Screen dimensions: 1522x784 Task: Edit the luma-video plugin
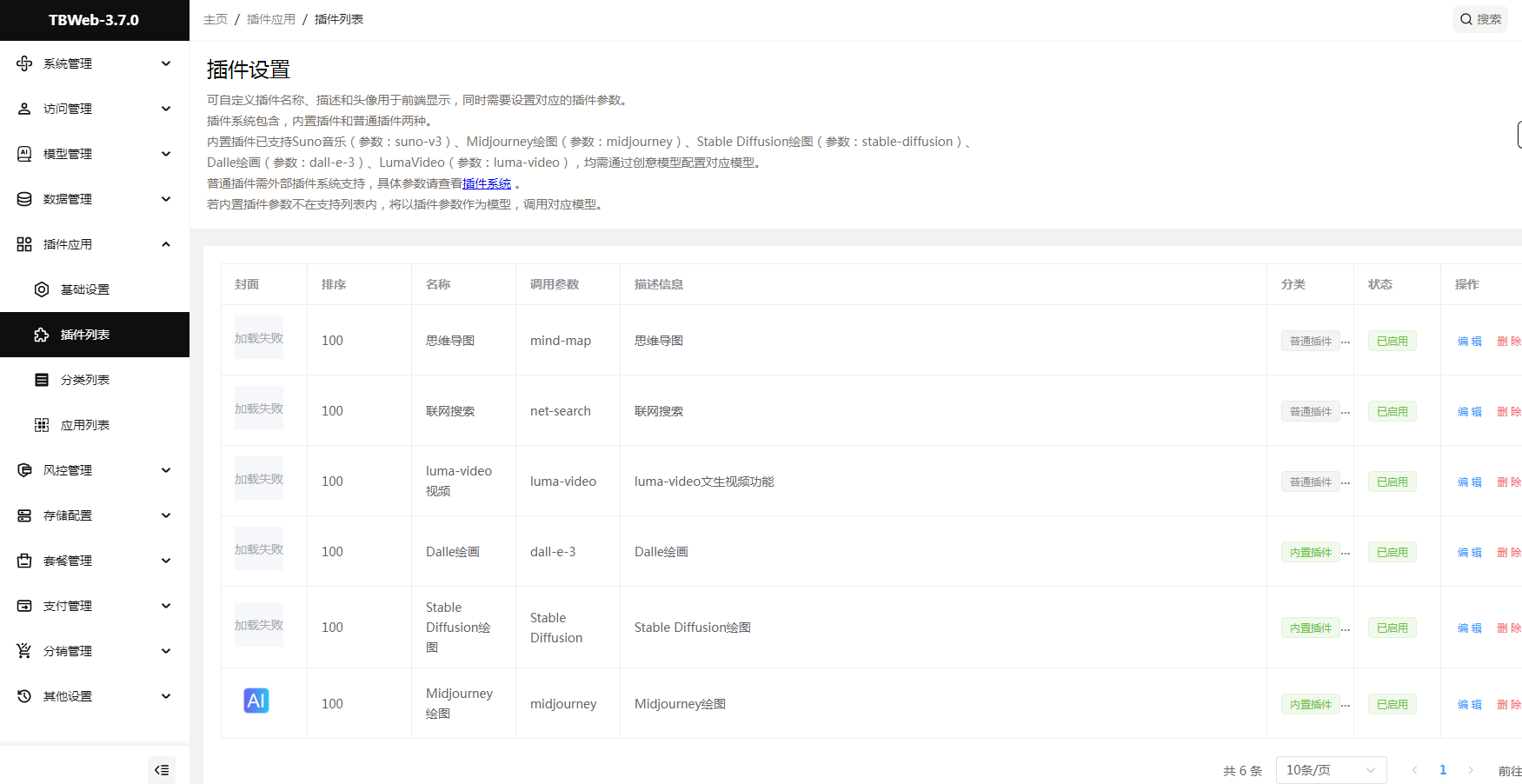[1470, 482]
